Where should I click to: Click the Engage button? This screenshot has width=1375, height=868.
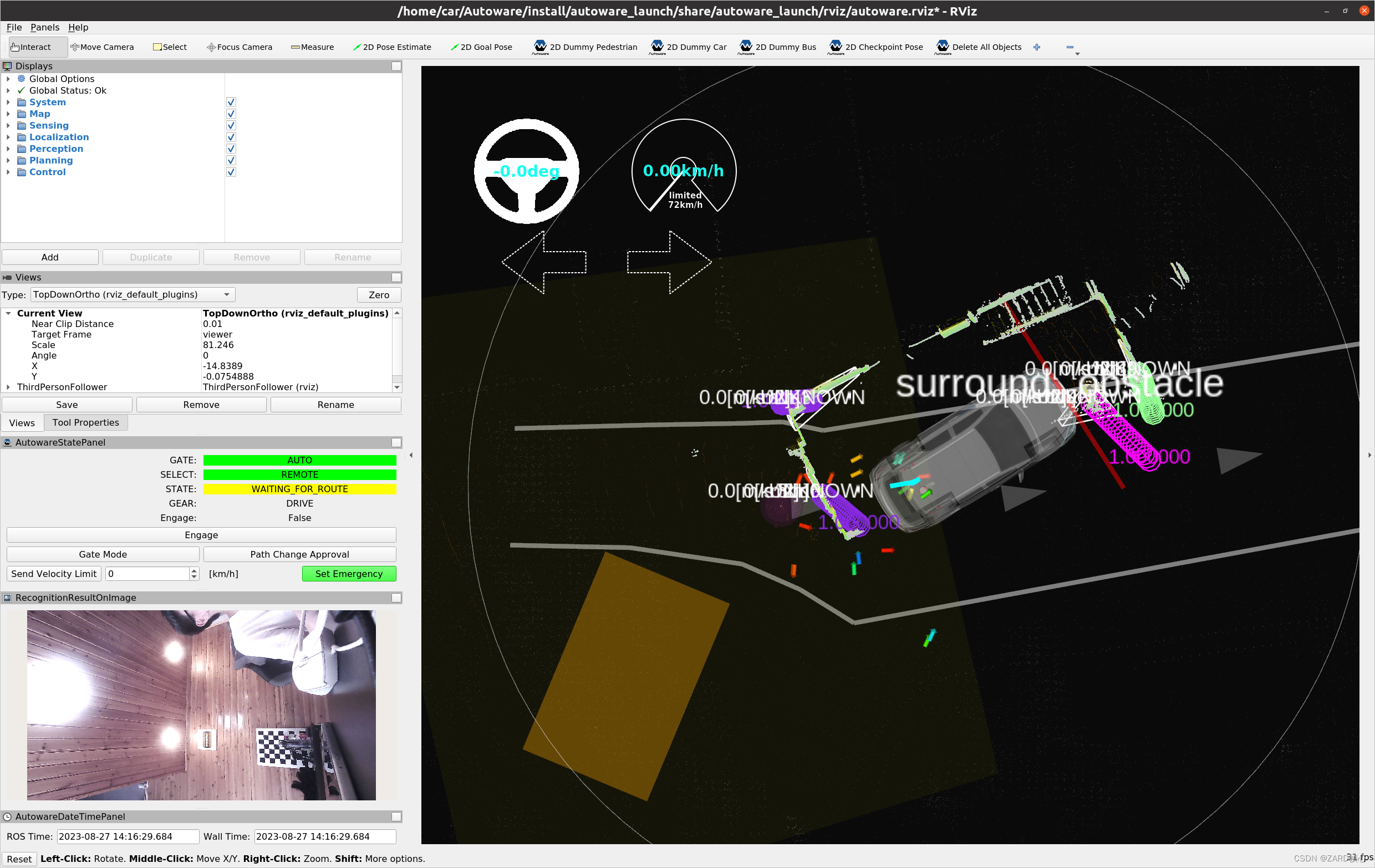point(201,535)
